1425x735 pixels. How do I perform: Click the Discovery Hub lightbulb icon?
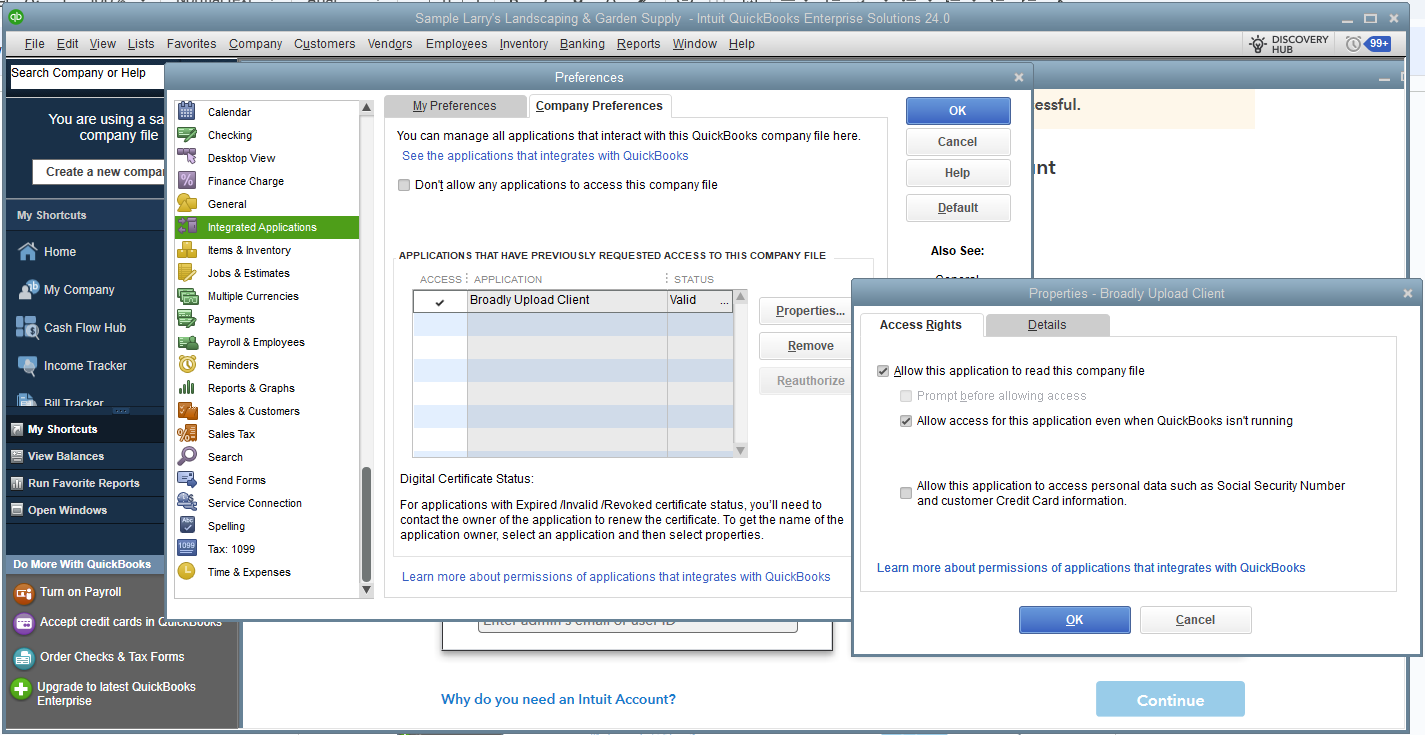click(1258, 44)
